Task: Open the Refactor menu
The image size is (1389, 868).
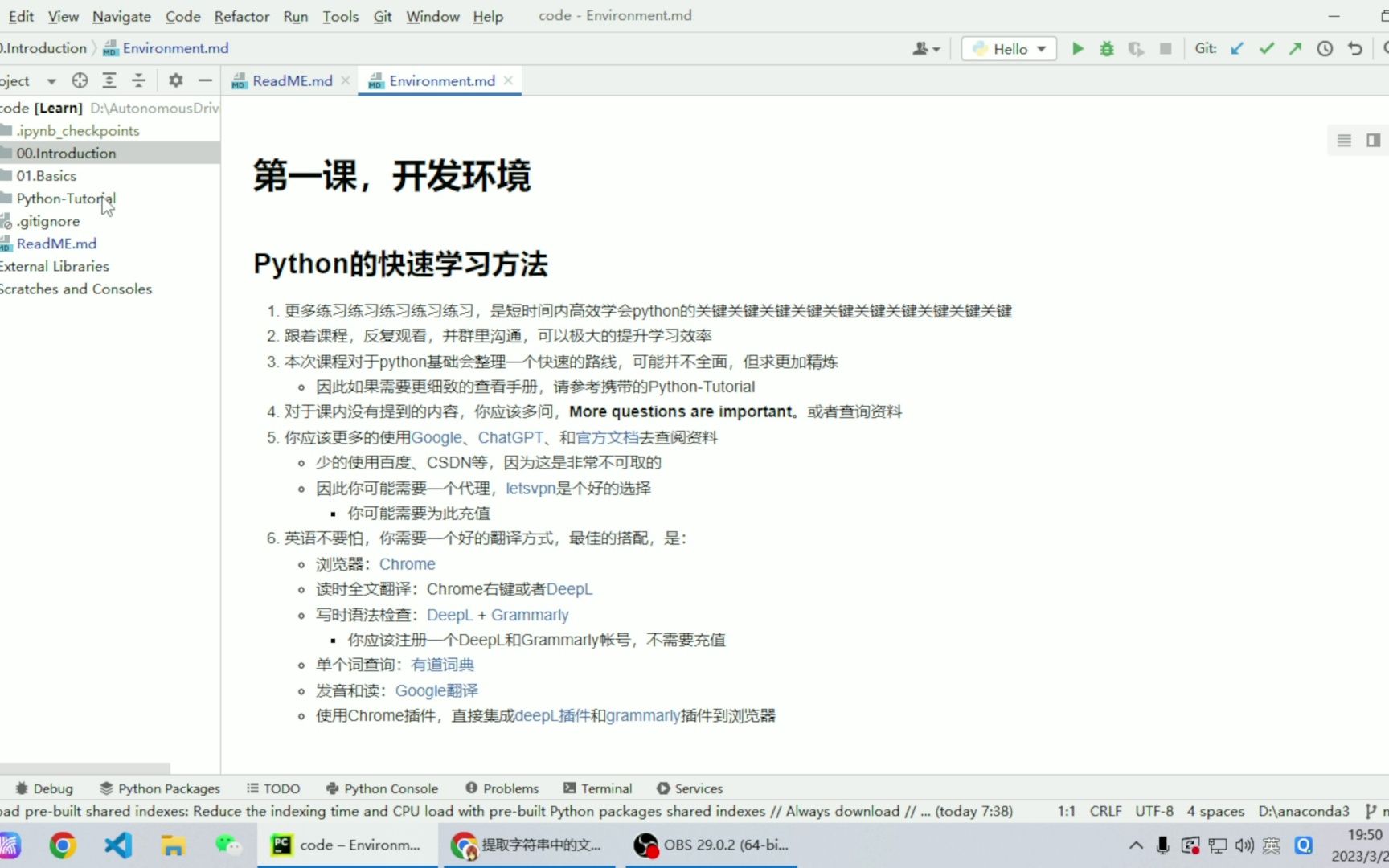Action: pos(242,16)
